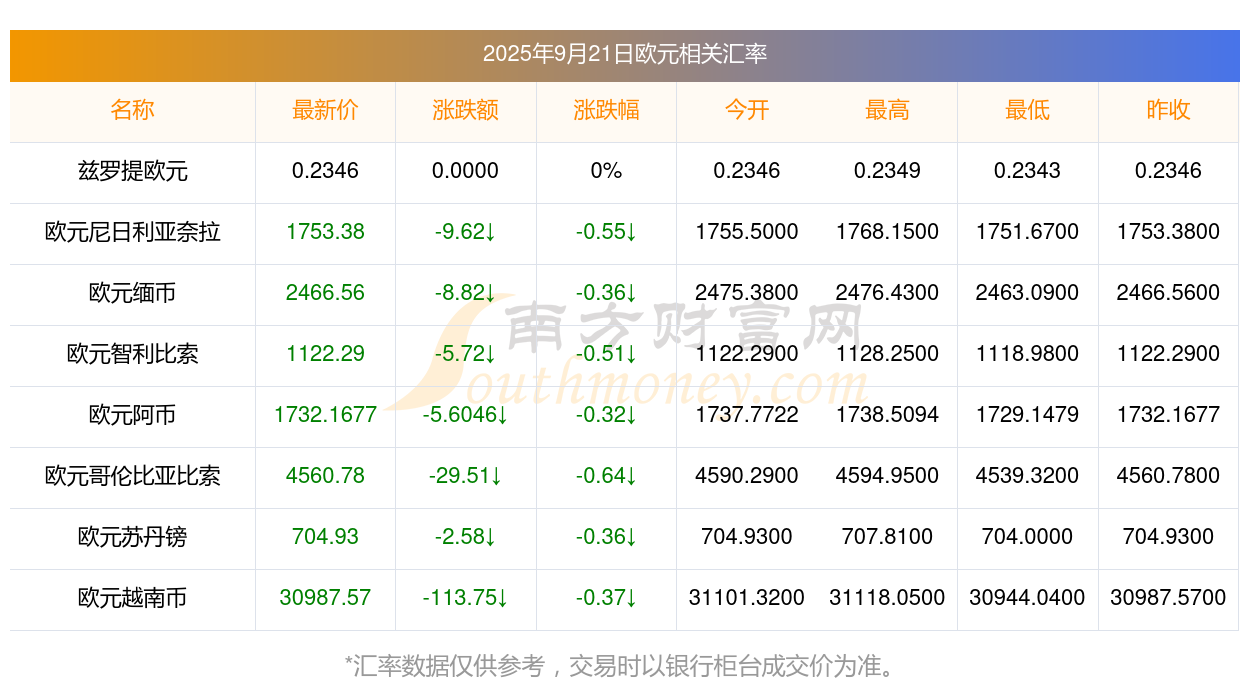1250x698 pixels.
Task: Click the 汇率数据仅供参考 disclaimer footnote
Action: pyautogui.click(x=624, y=665)
